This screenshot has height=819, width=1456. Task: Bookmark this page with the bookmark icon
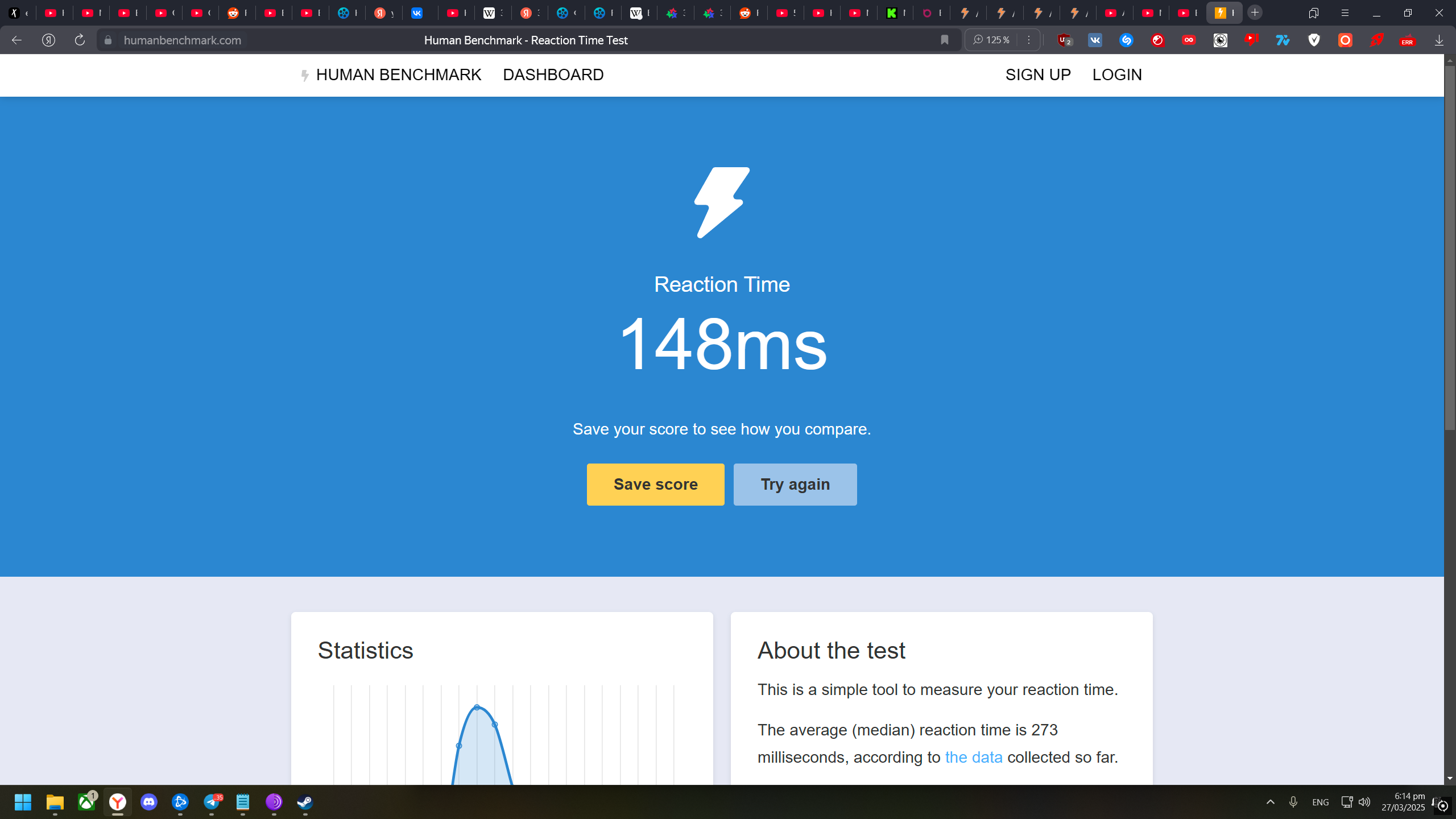[945, 40]
